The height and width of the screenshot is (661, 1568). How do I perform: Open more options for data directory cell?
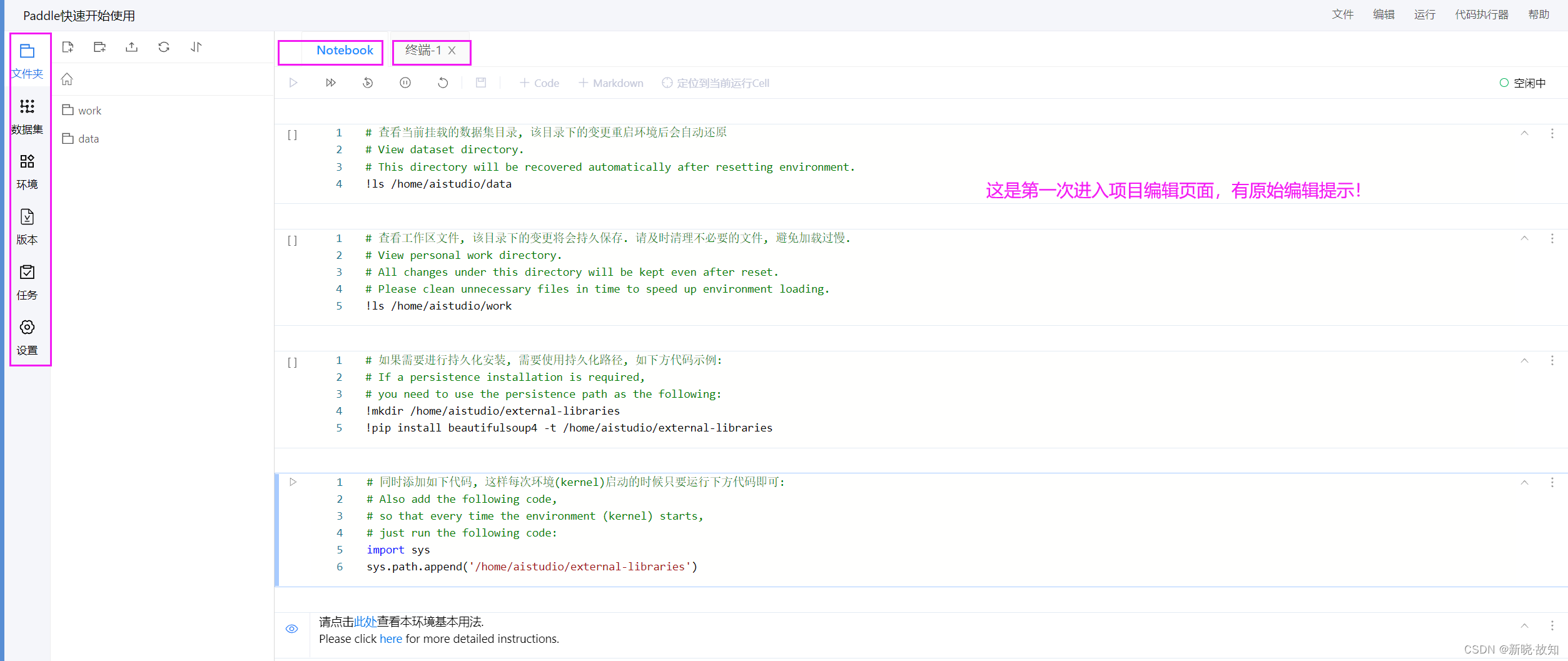(1552, 133)
